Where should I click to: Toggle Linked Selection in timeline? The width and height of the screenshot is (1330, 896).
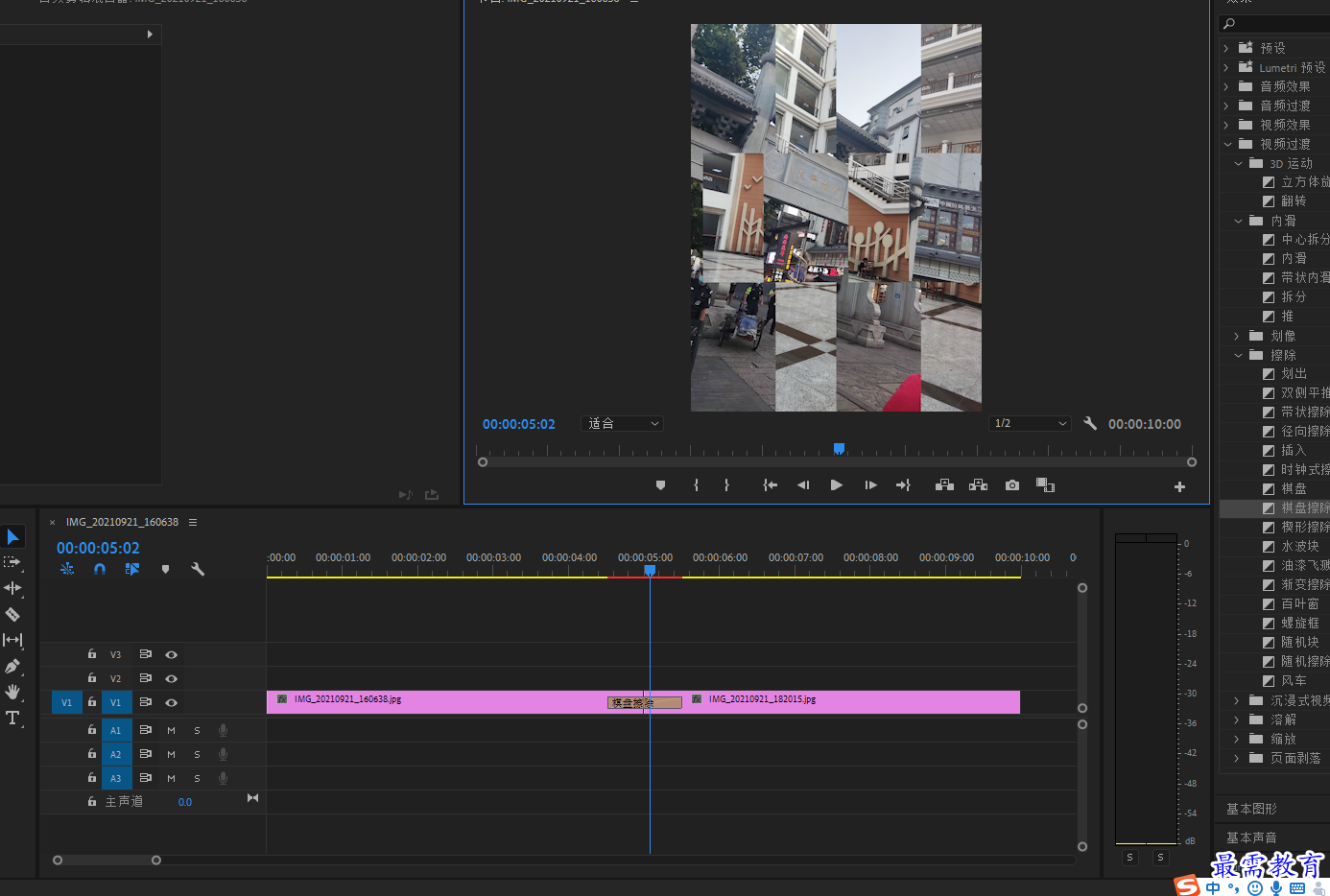(x=132, y=569)
